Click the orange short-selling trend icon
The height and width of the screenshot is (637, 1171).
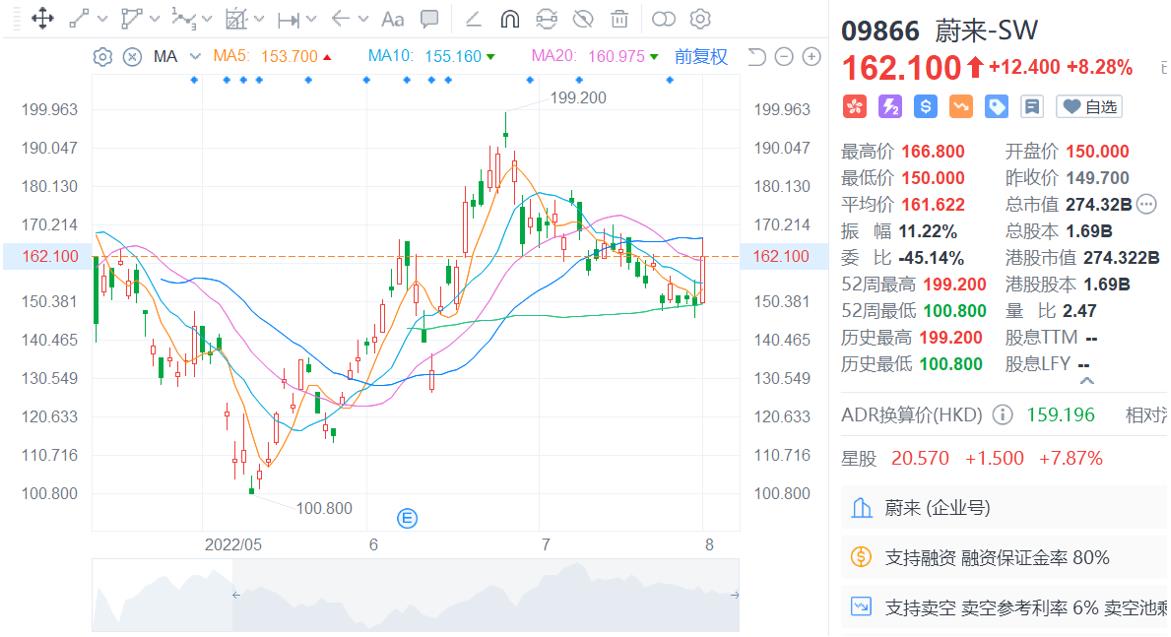959,106
